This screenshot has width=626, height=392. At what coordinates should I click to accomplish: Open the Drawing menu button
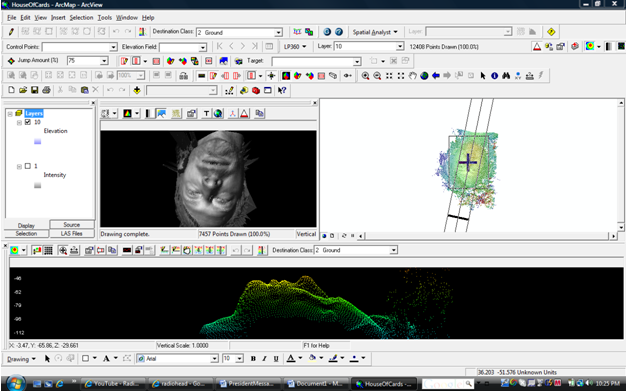[21, 359]
